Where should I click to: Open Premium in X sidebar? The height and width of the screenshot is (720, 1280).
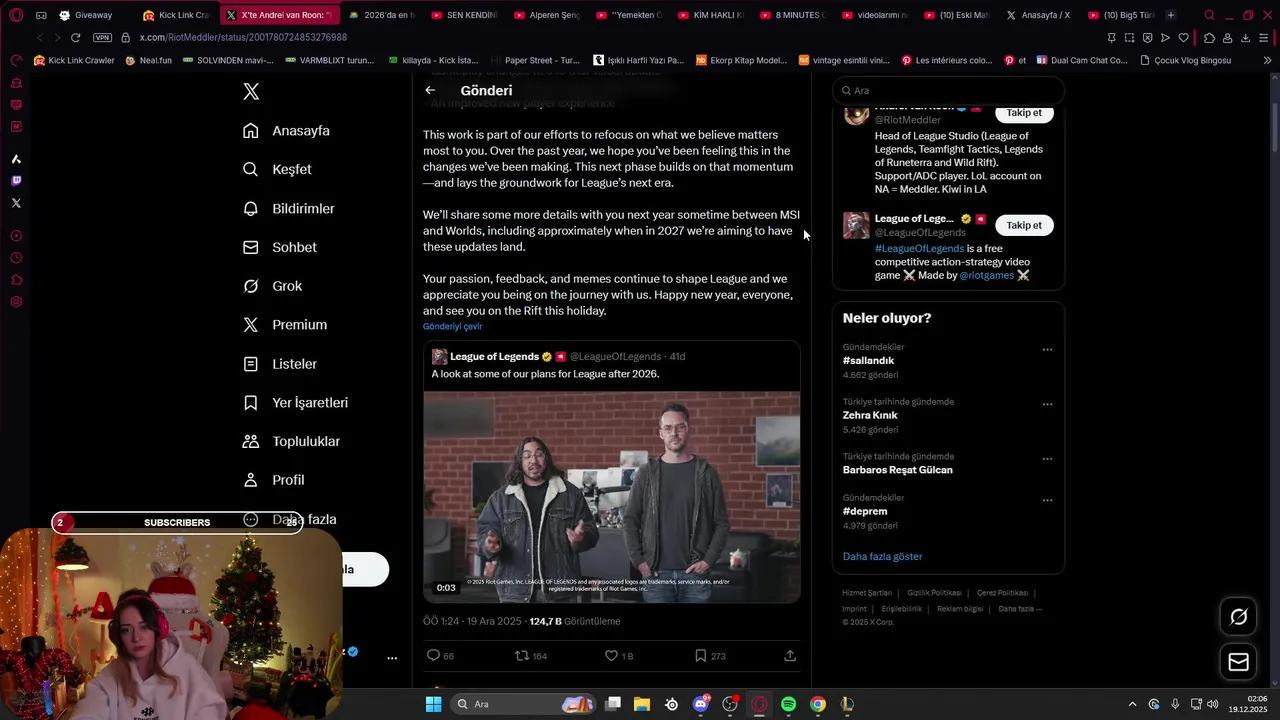point(285,324)
